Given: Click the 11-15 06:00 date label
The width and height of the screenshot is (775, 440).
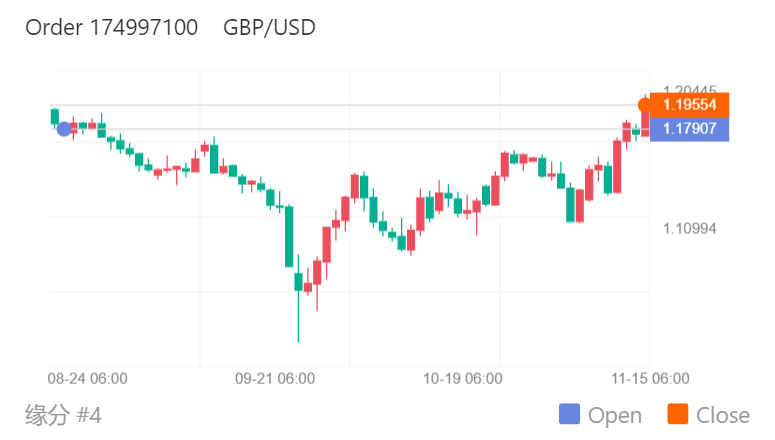Looking at the screenshot, I should point(650,379).
